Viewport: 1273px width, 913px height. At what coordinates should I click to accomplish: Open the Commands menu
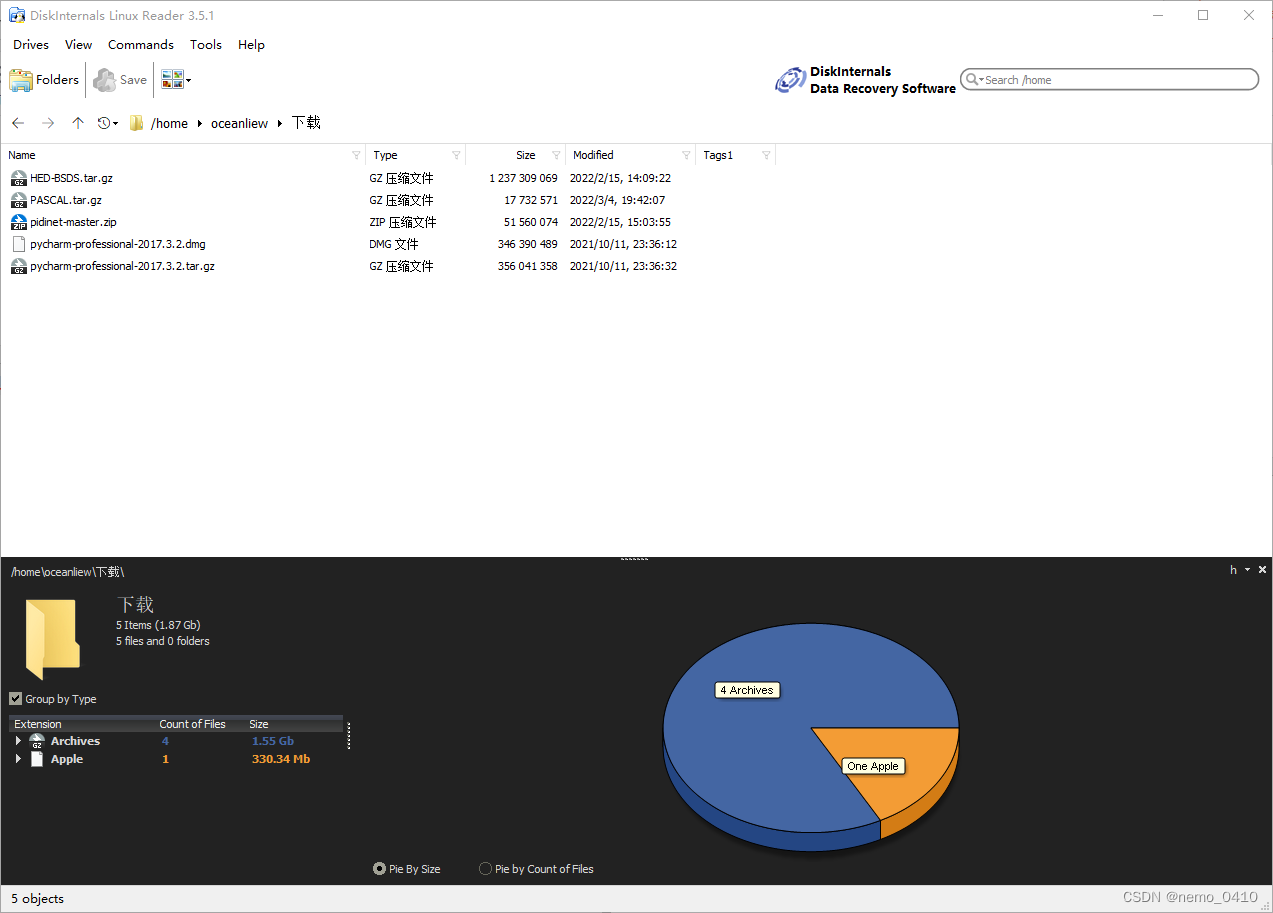click(141, 45)
